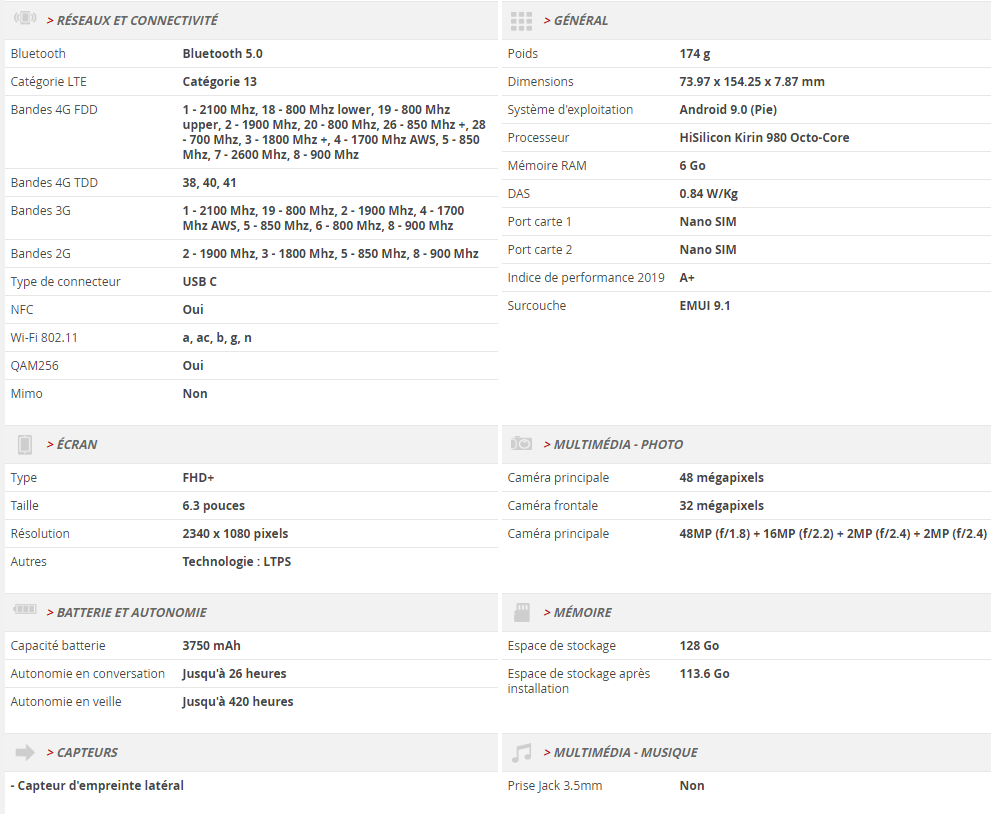Click the Multimédia - Musique section title
This screenshot has width=991, height=814.
click(x=625, y=752)
